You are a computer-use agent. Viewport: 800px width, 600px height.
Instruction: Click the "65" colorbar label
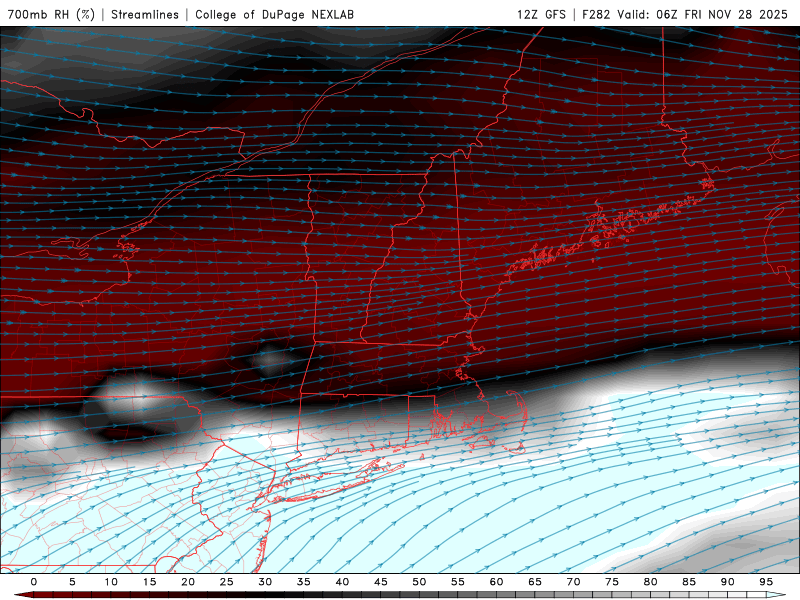[535, 582]
